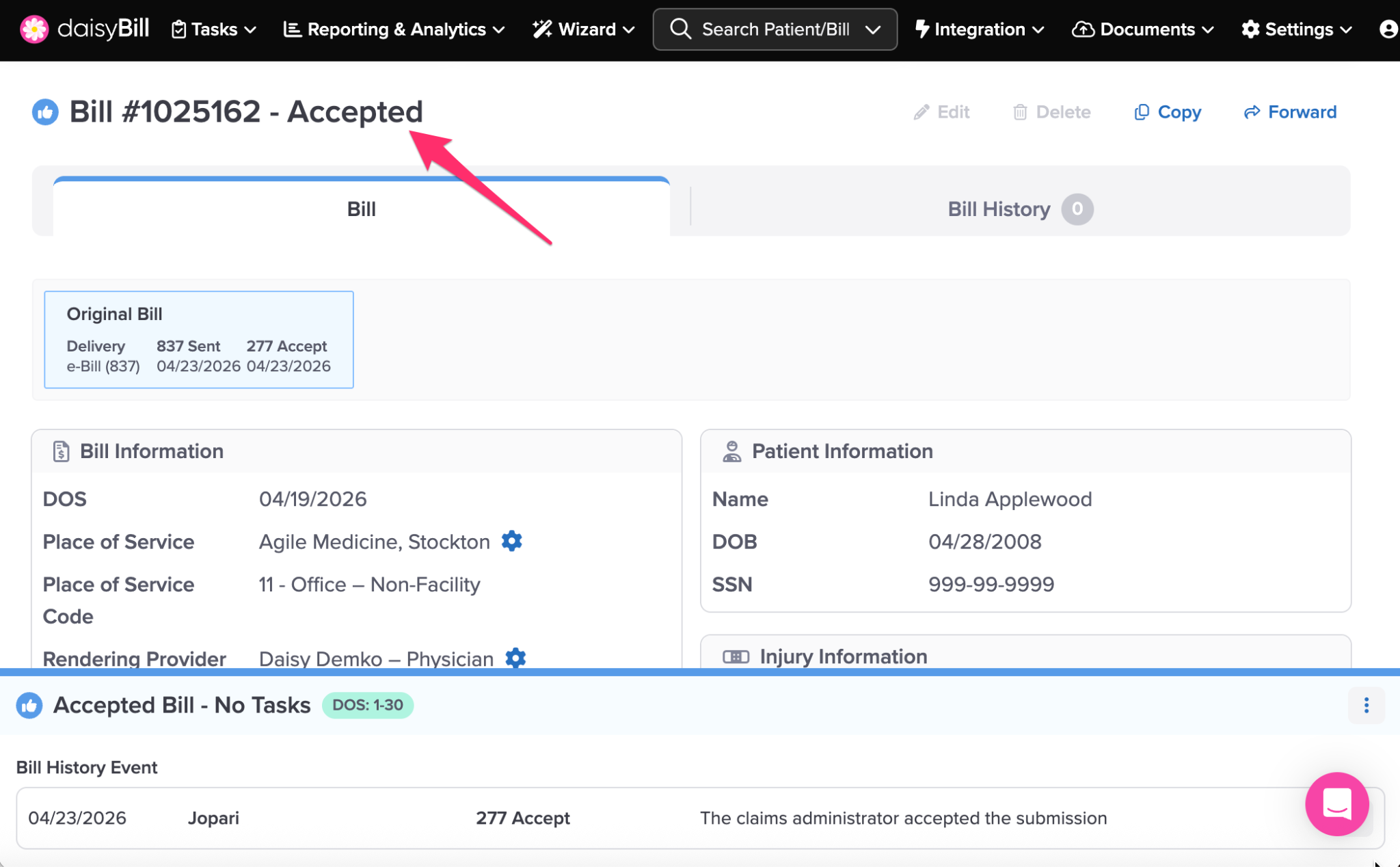Screen dimensions: 1400x867
Task: Click the user account avatar icon
Action: (x=1389, y=29)
